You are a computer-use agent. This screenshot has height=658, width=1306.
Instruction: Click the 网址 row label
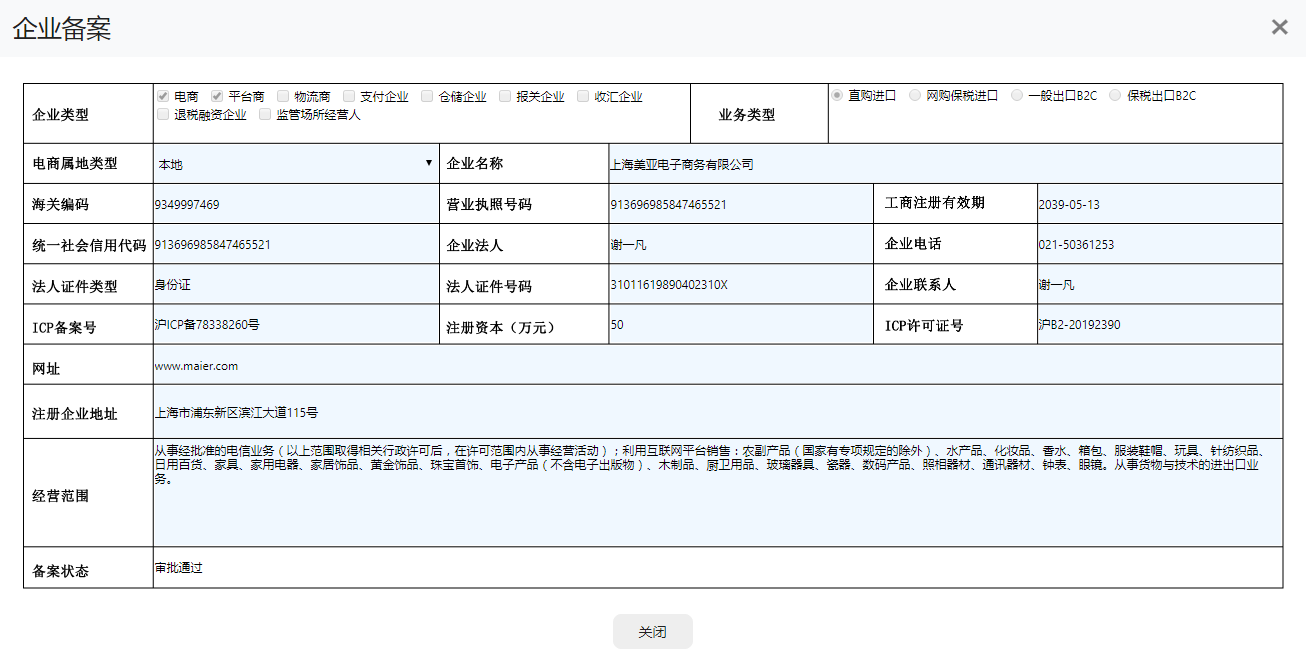[x=46, y=369]
